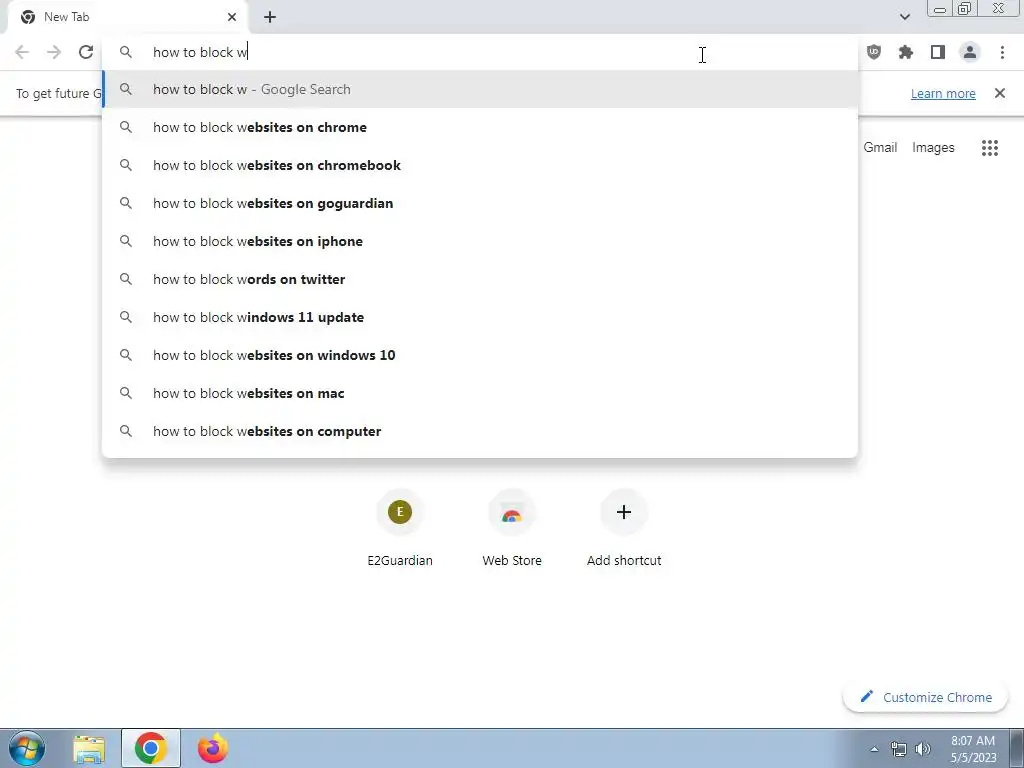Choose suggestion 'websites on windows 10'
Screen dimensions: 1024x768
pyautogui.click(x=480, y=355)
